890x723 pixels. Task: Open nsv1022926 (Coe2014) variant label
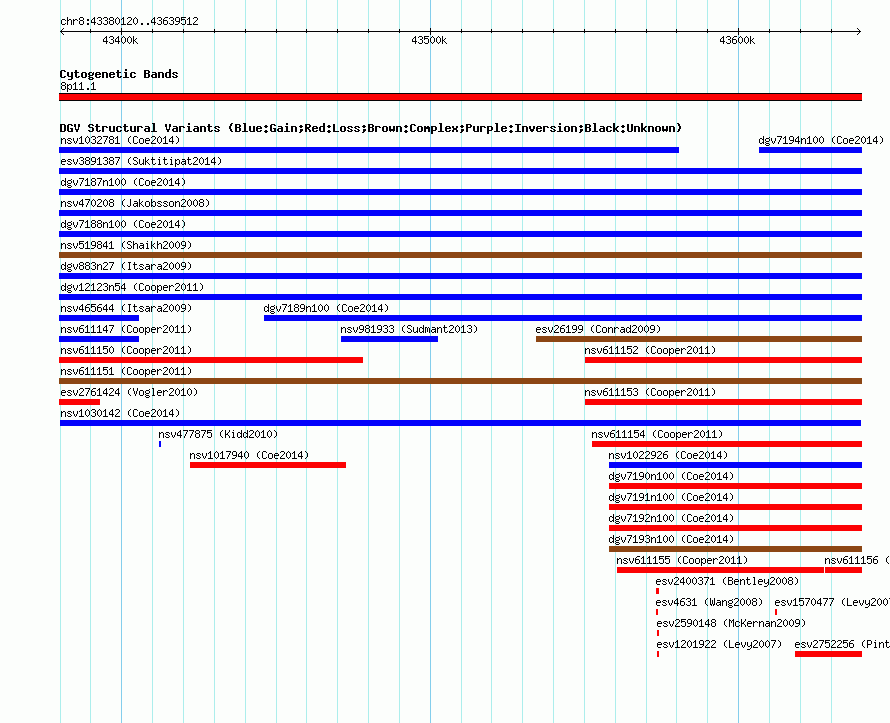[668, 455]
